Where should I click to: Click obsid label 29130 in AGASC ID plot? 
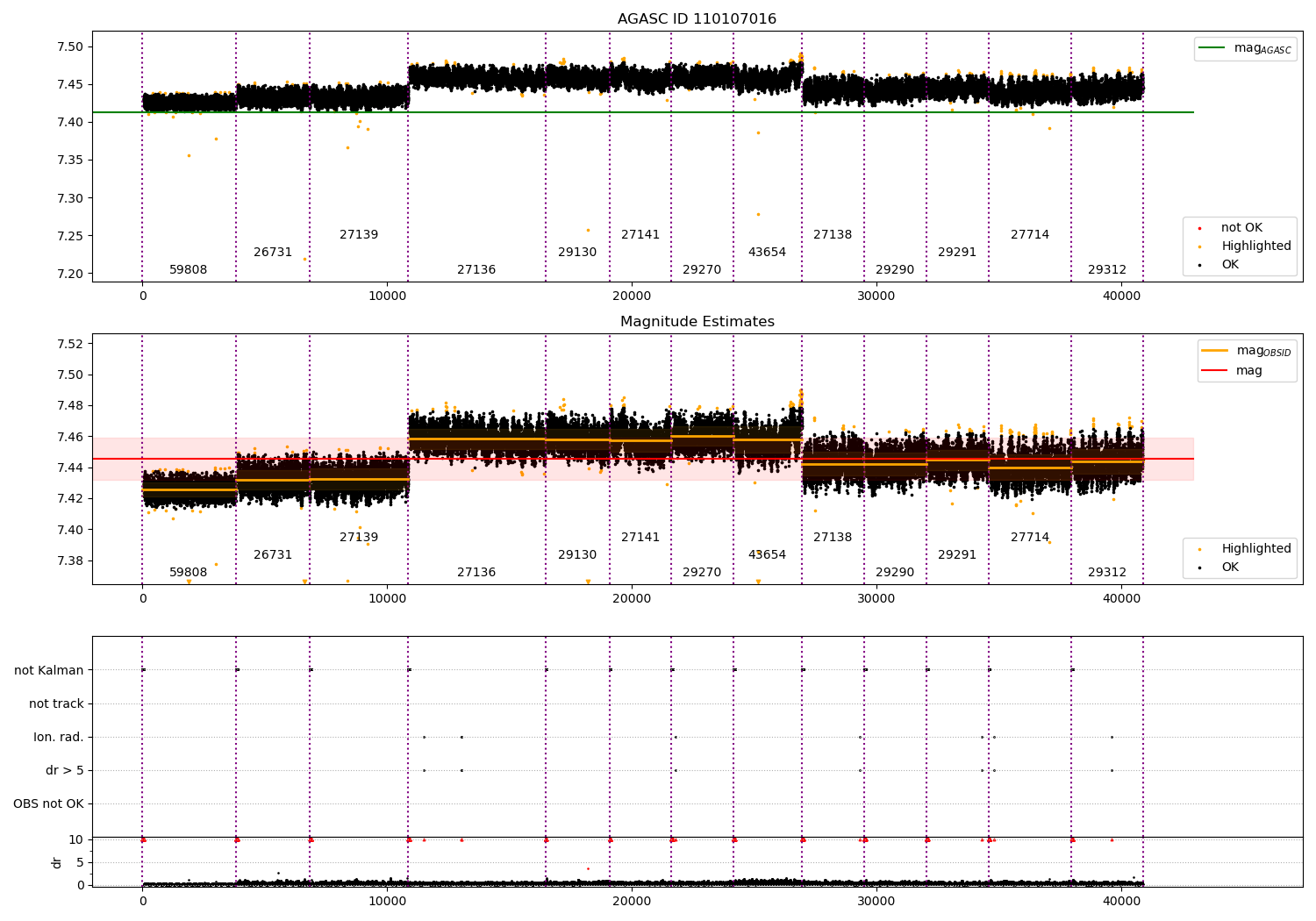577,253
